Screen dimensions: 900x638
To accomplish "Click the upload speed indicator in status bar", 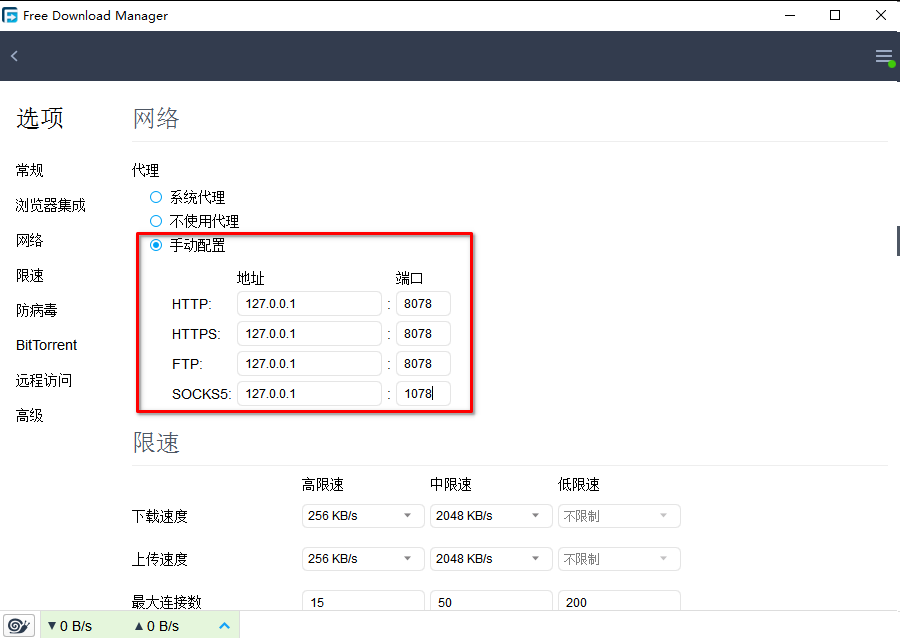I will (x=155, y=626).
